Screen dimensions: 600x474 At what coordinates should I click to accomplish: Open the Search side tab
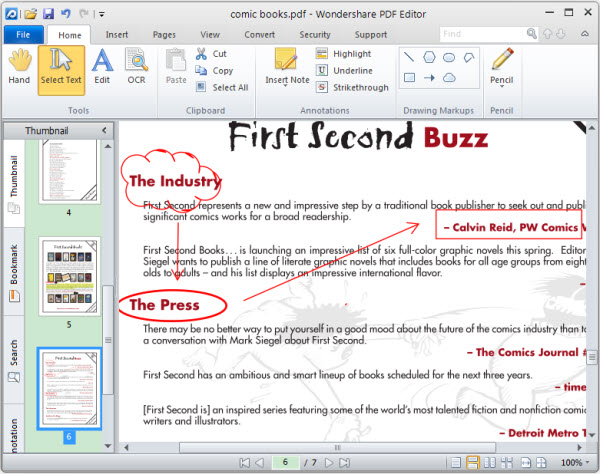14,360
